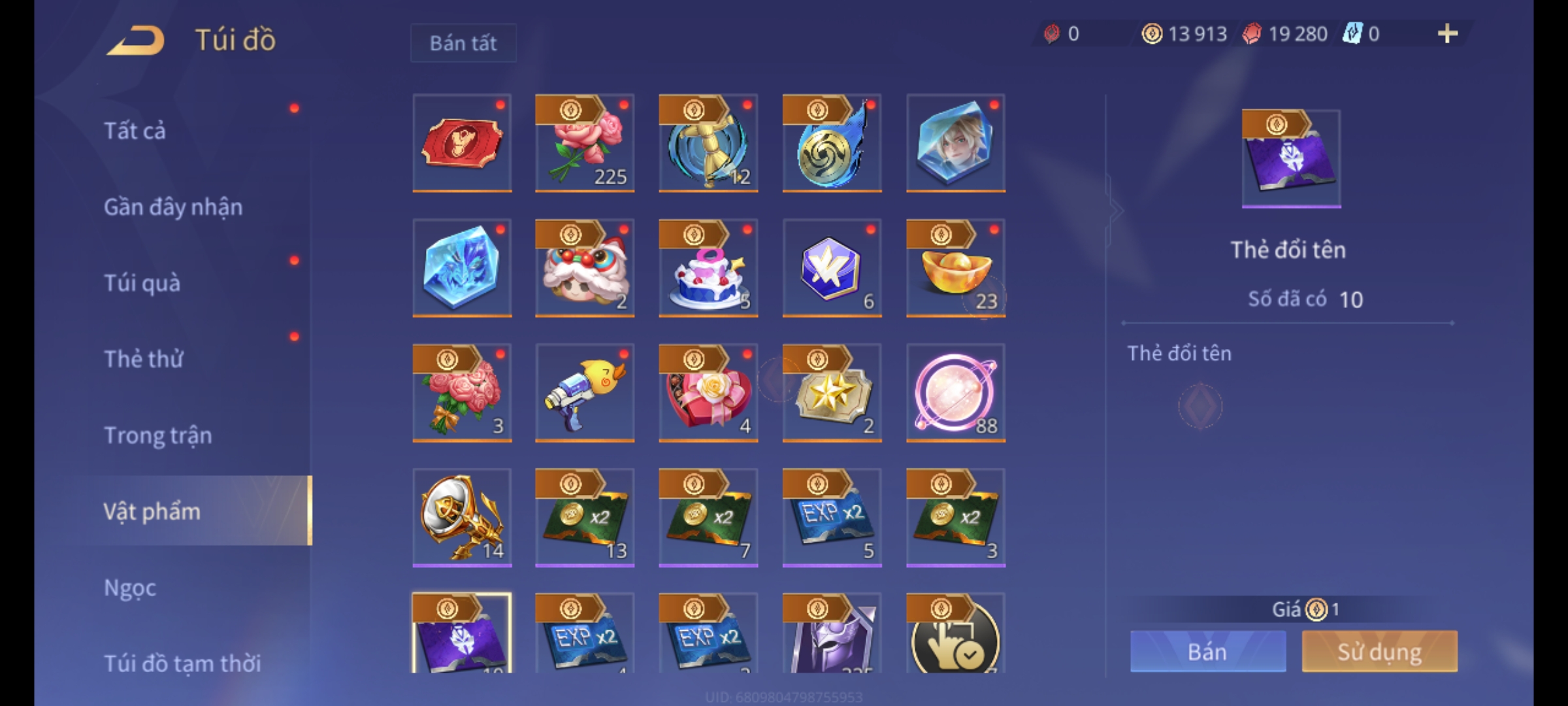This screenshot has width=1568, height=706.
Task: Open the Ngọc category tab
Action: click(130, 588)
